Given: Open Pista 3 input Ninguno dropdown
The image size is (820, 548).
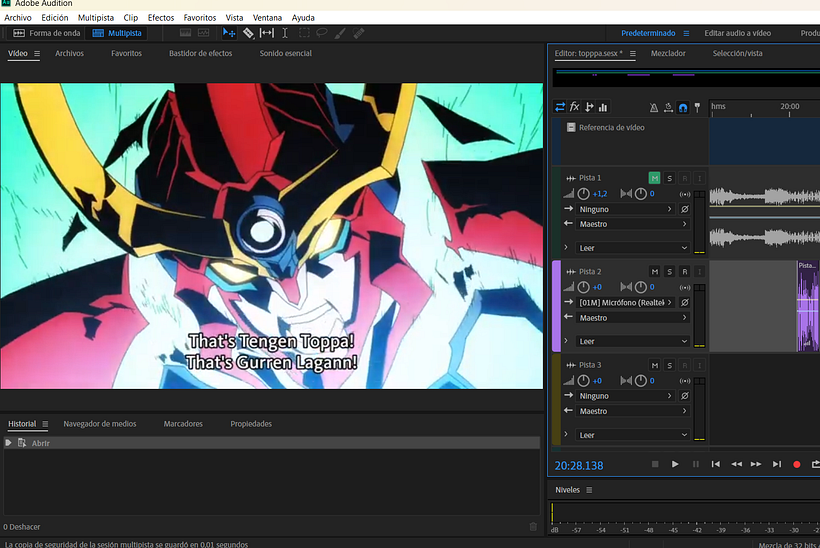Looking at the screenshot, I should pyautogui.click(x=625, y=396).
